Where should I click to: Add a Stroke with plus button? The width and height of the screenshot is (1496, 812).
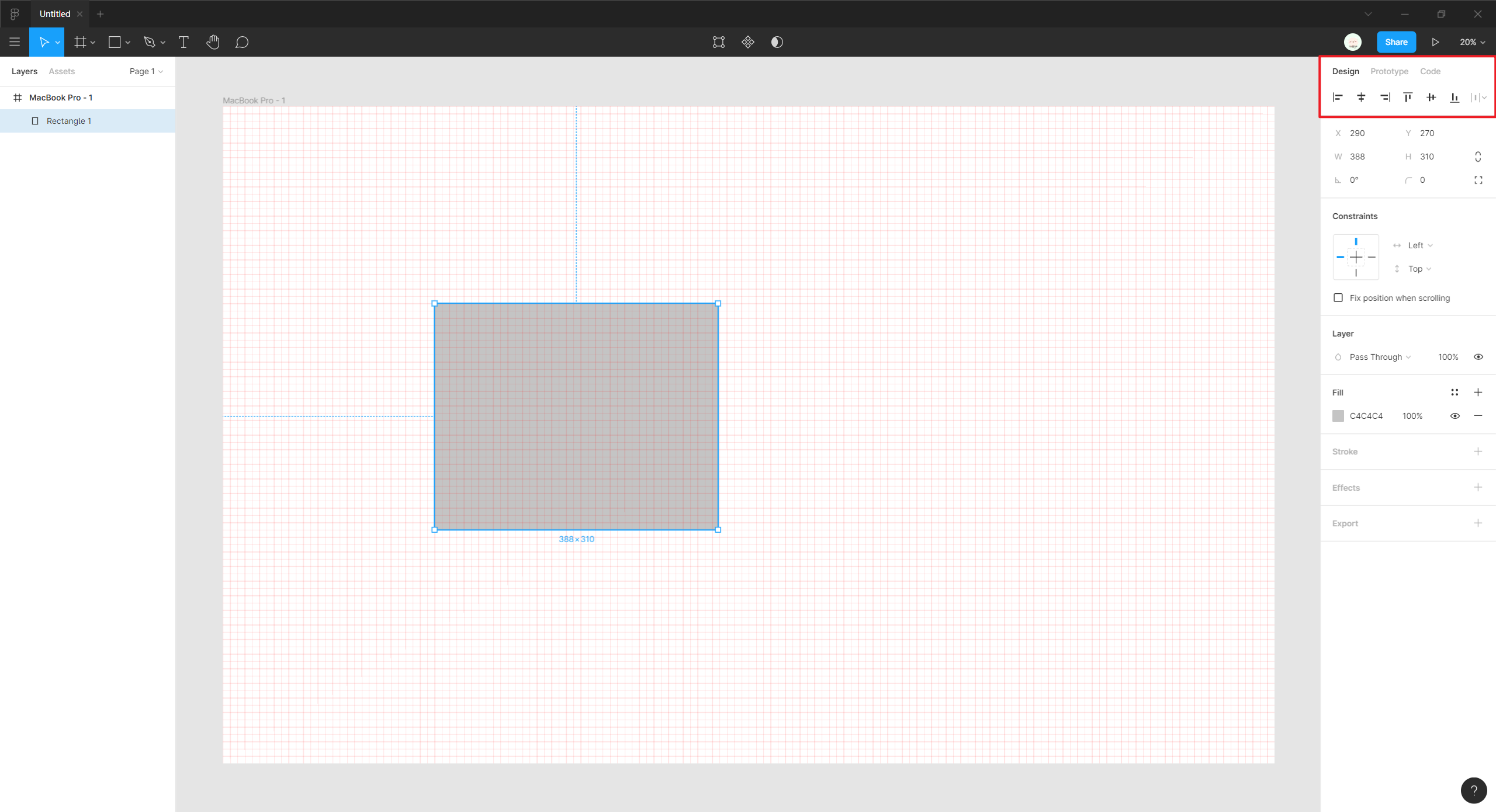pos(1478,452)
